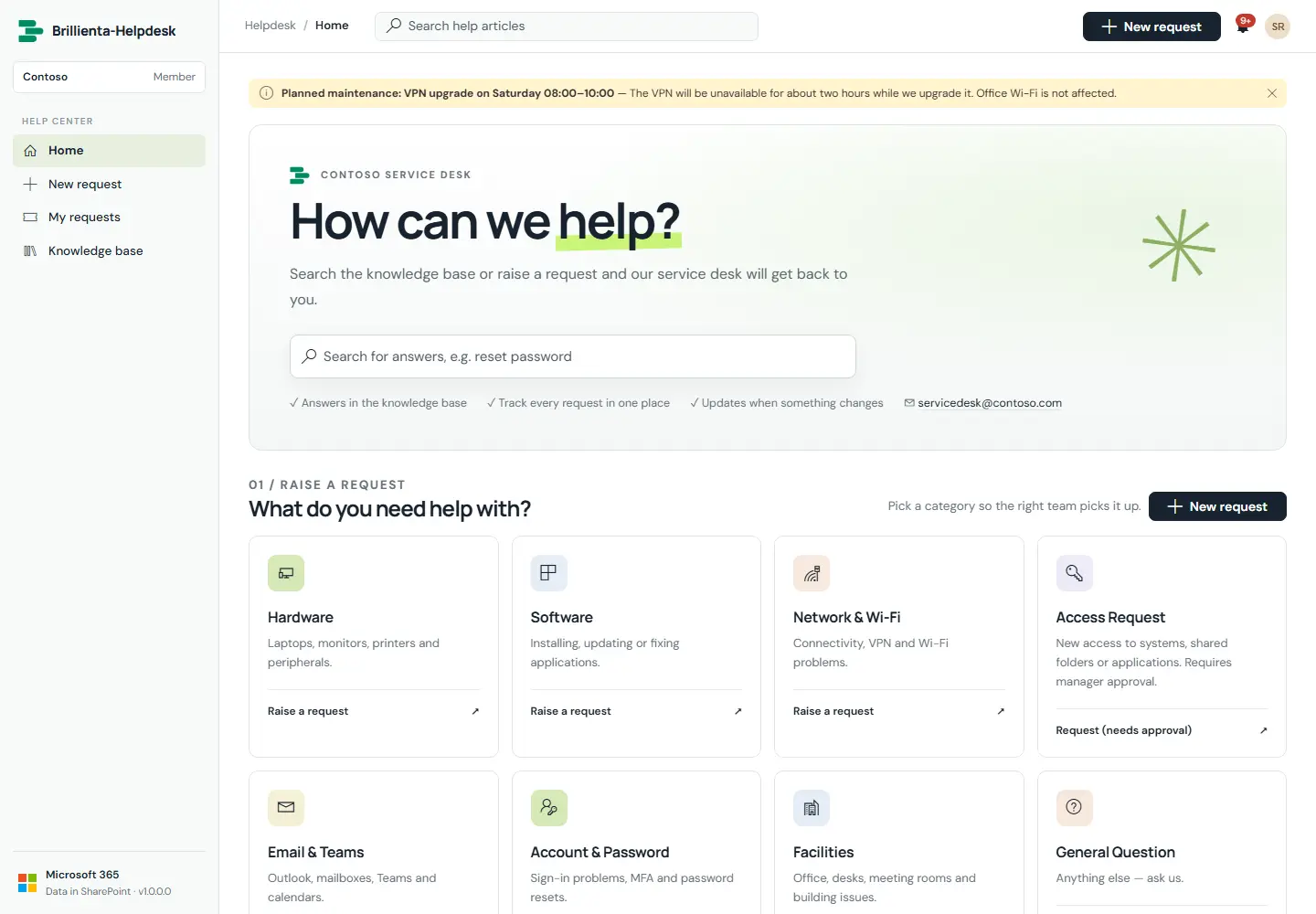This screenshot has width=1316, height=914.
Task: Click the General Question icon
Action: click(x=1074, y=808)
